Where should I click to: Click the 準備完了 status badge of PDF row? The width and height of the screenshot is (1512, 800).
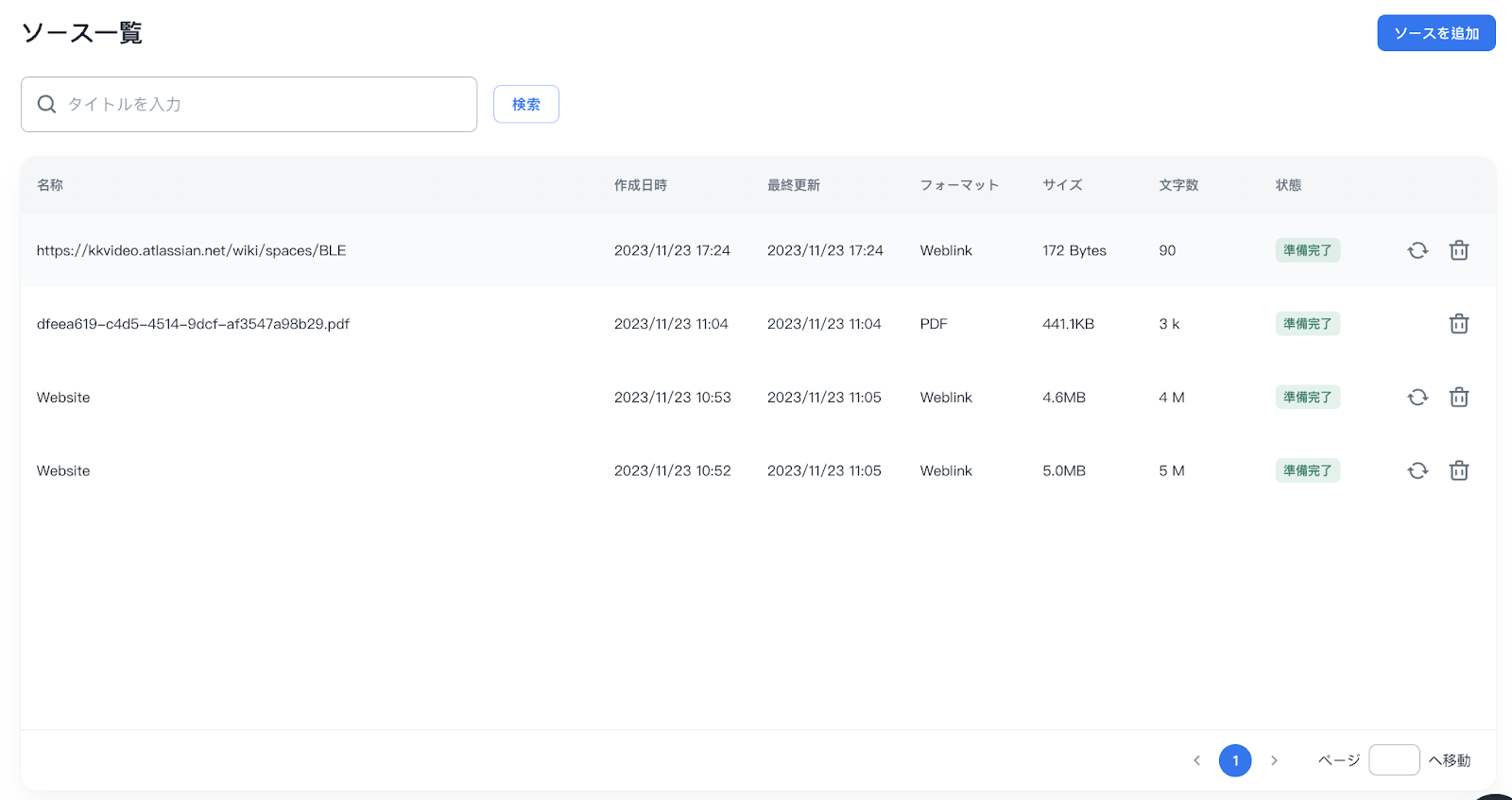[1307, 324]
